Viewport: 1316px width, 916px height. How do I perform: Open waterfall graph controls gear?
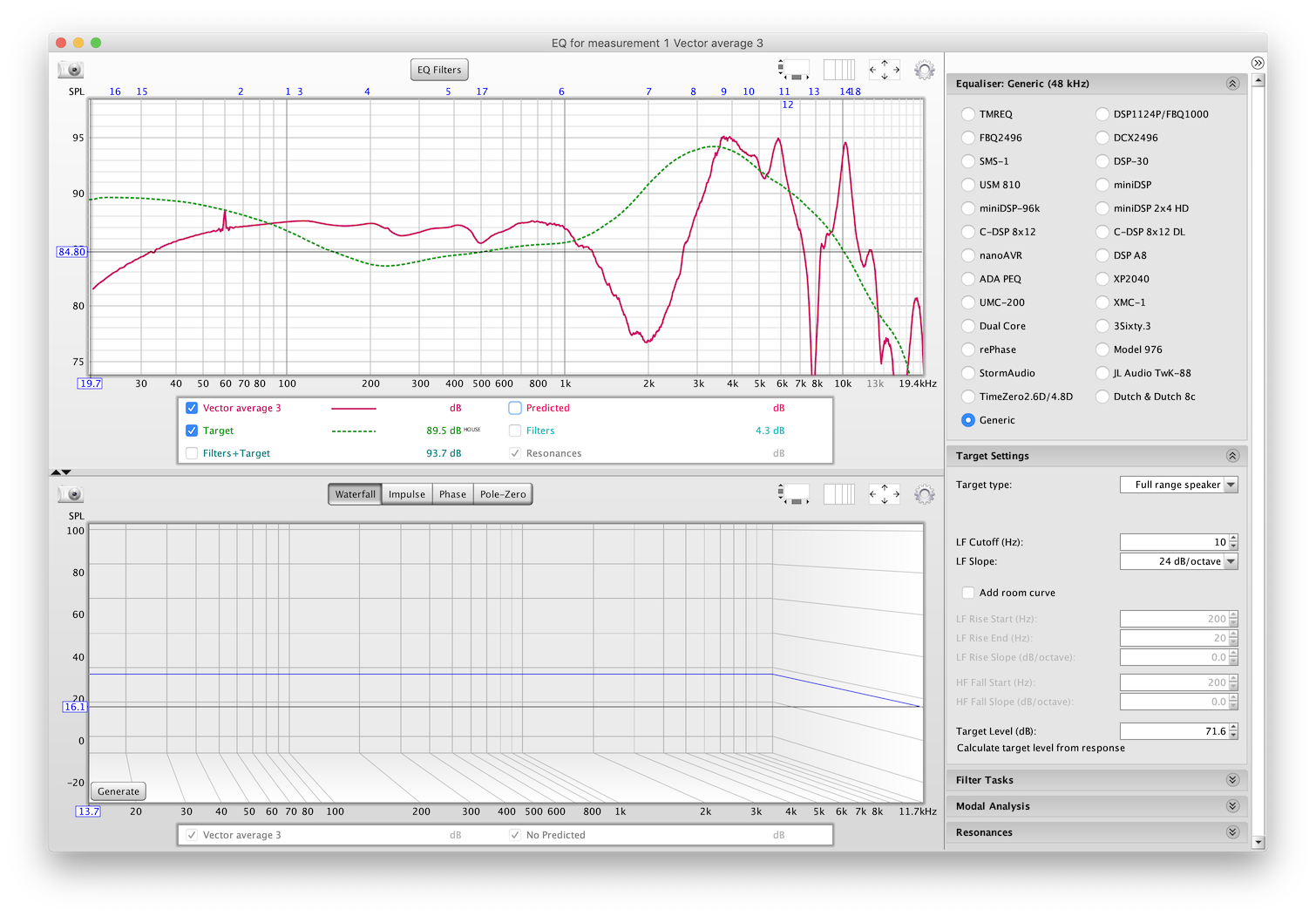(x=925, y=494)
